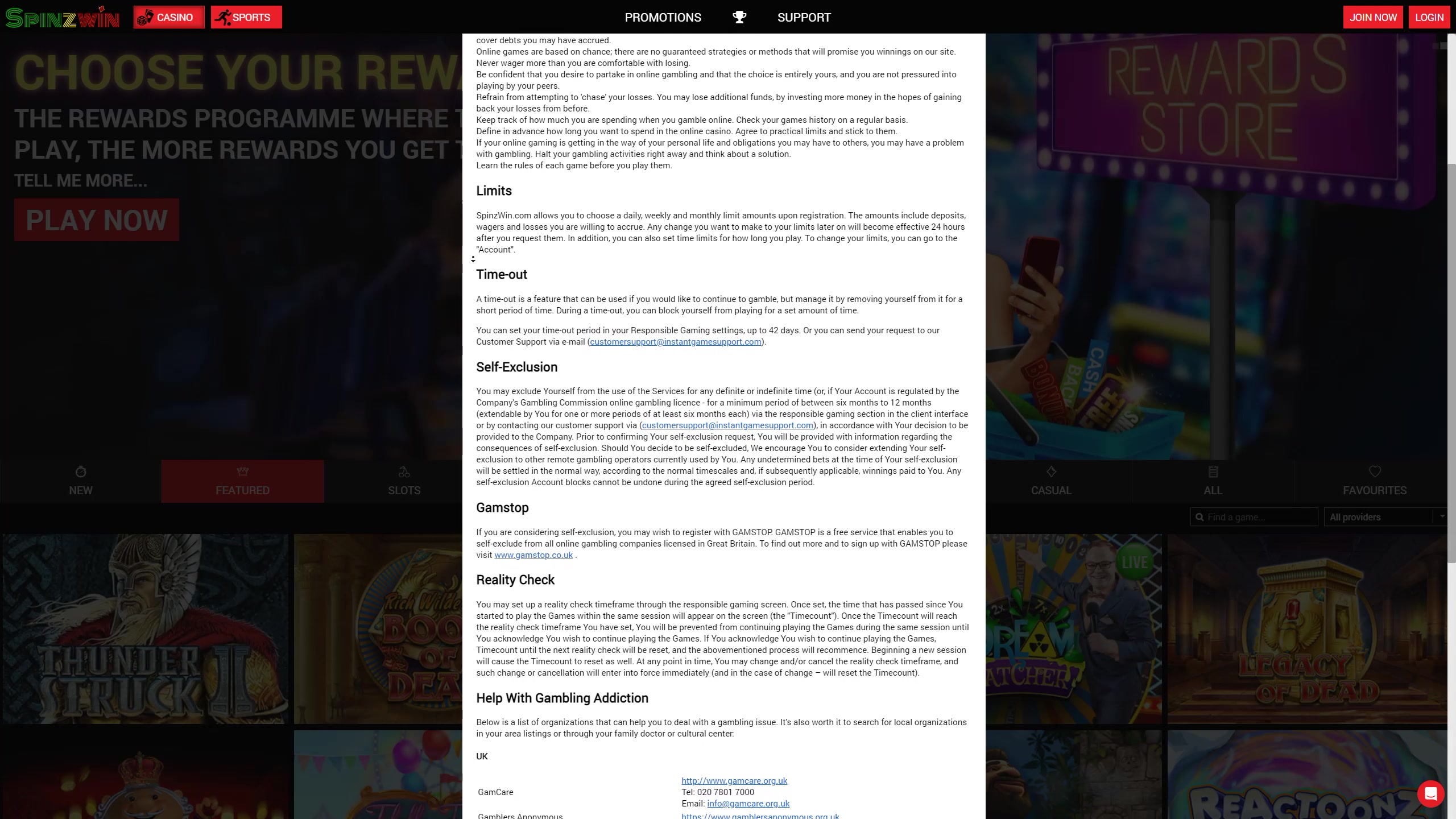Open the Support menu item
Viewport: 1456px width, 819px height.
click(x=804, y=17)
